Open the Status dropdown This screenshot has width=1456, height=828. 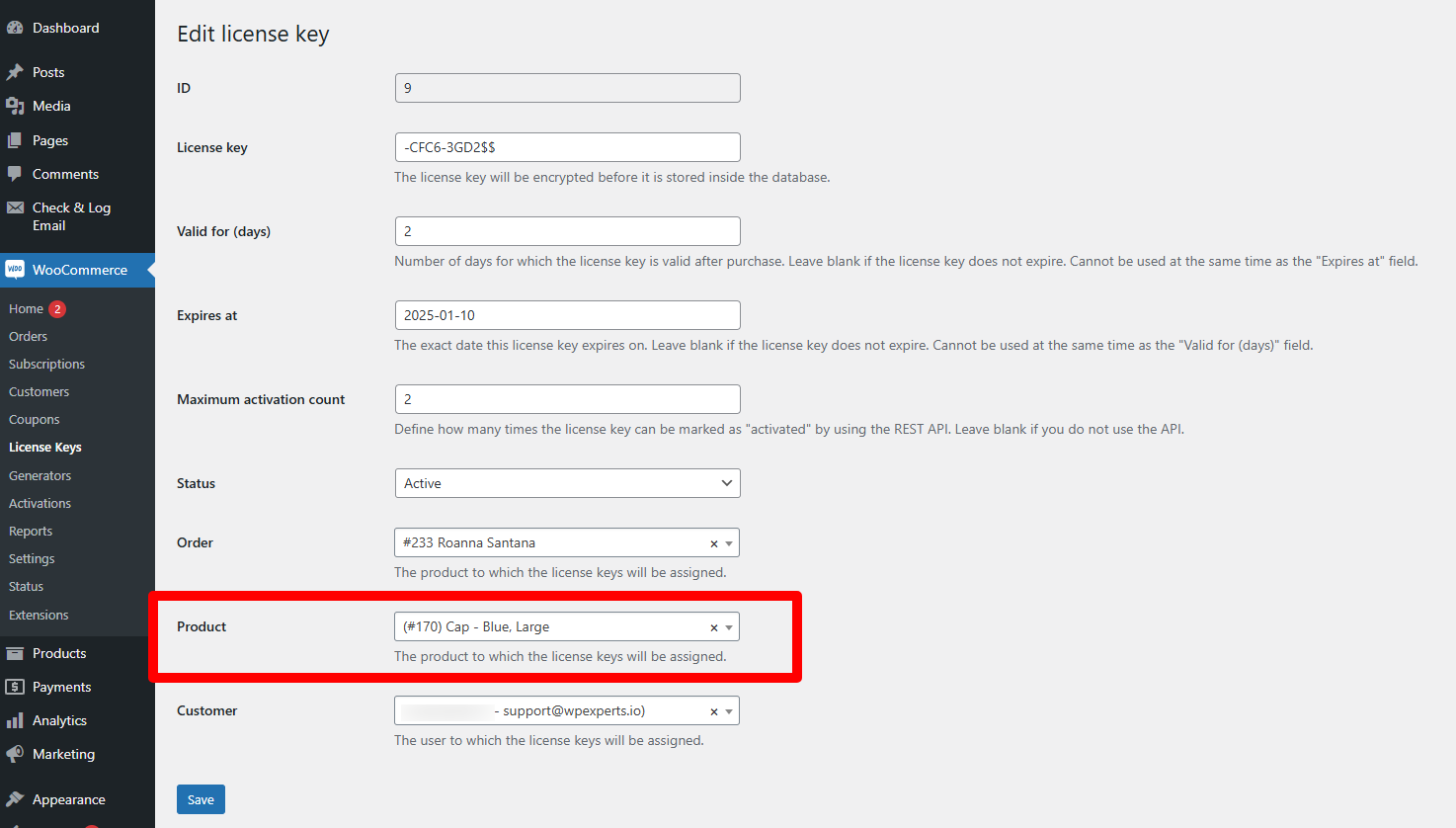point(567,483)
